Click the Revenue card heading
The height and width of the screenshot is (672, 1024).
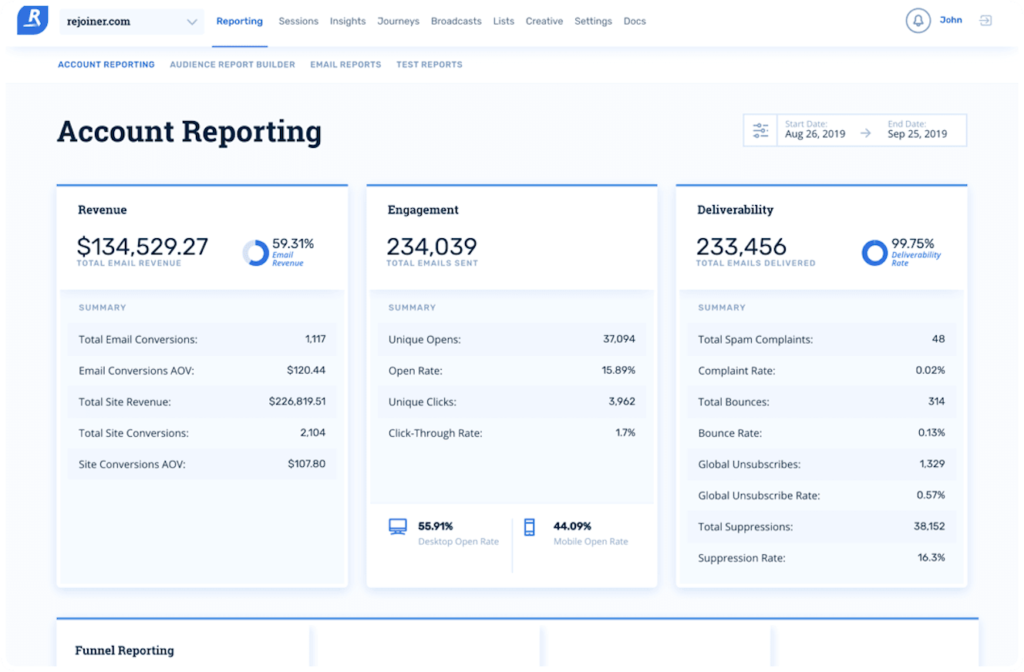pos(103,210)
